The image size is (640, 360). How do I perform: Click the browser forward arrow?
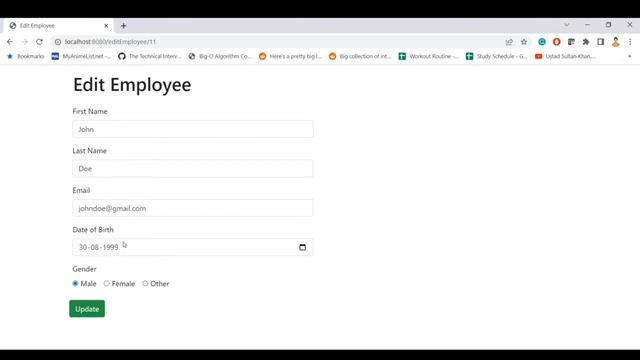coord(24,42)
